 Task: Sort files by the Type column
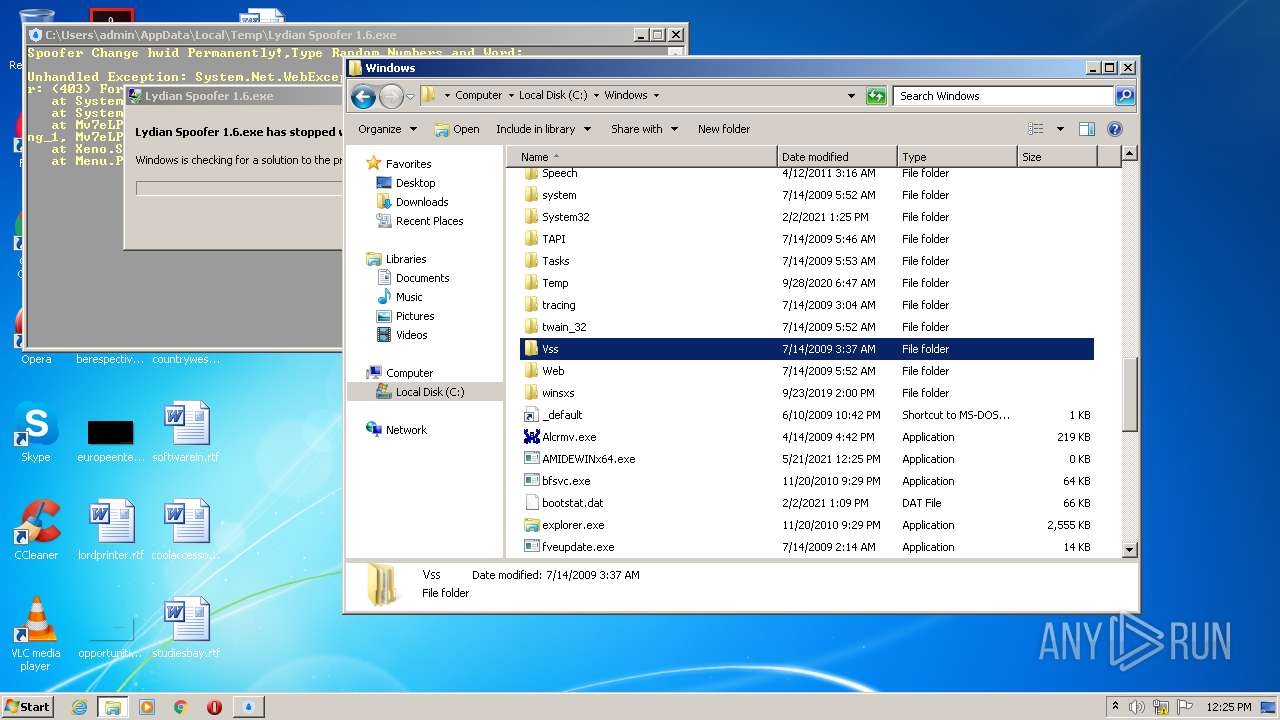[957, 157]
